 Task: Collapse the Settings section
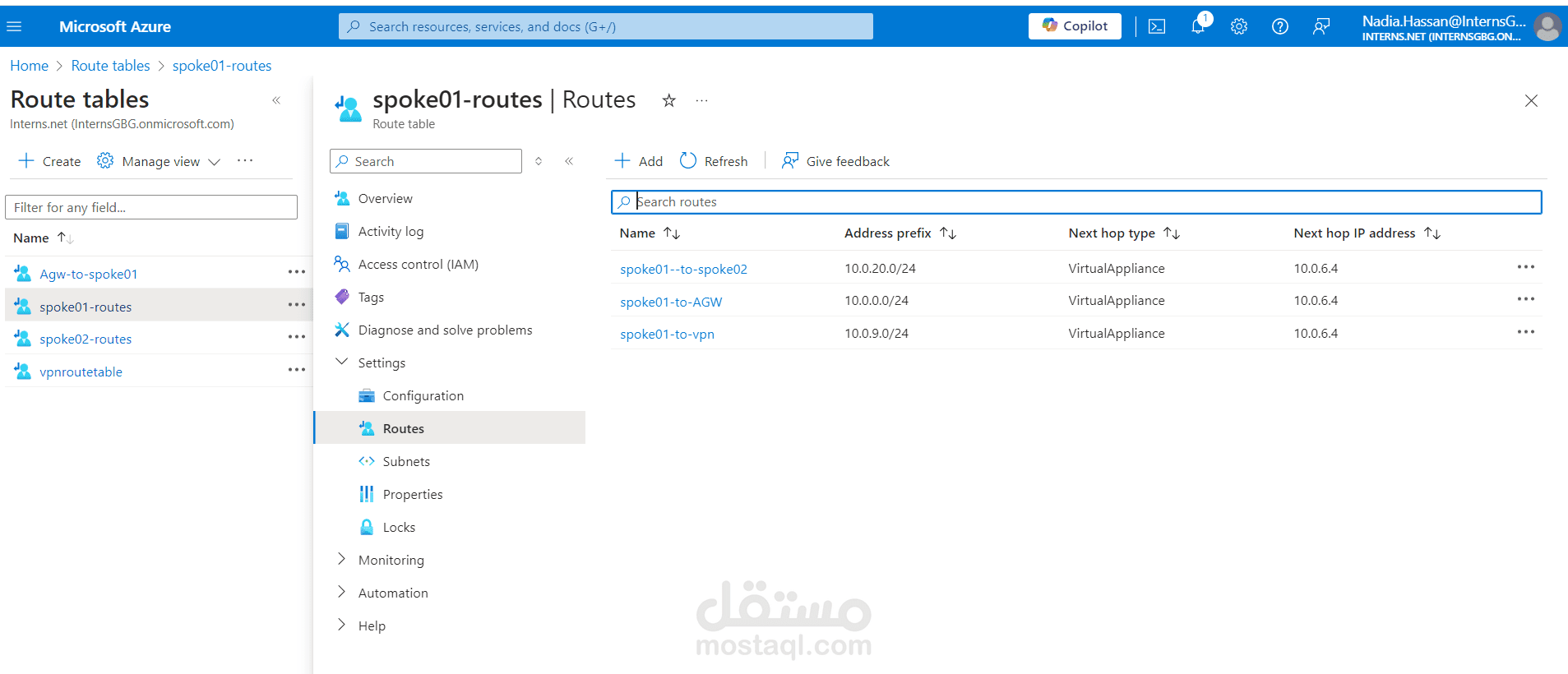pos(341,362)
